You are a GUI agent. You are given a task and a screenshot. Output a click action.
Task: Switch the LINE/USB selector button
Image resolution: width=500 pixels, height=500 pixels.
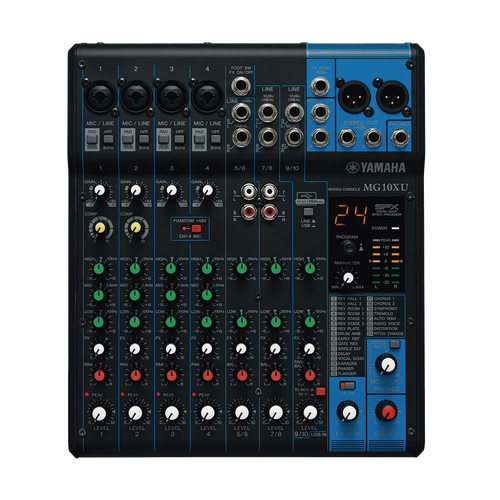[x=309, y=212]
